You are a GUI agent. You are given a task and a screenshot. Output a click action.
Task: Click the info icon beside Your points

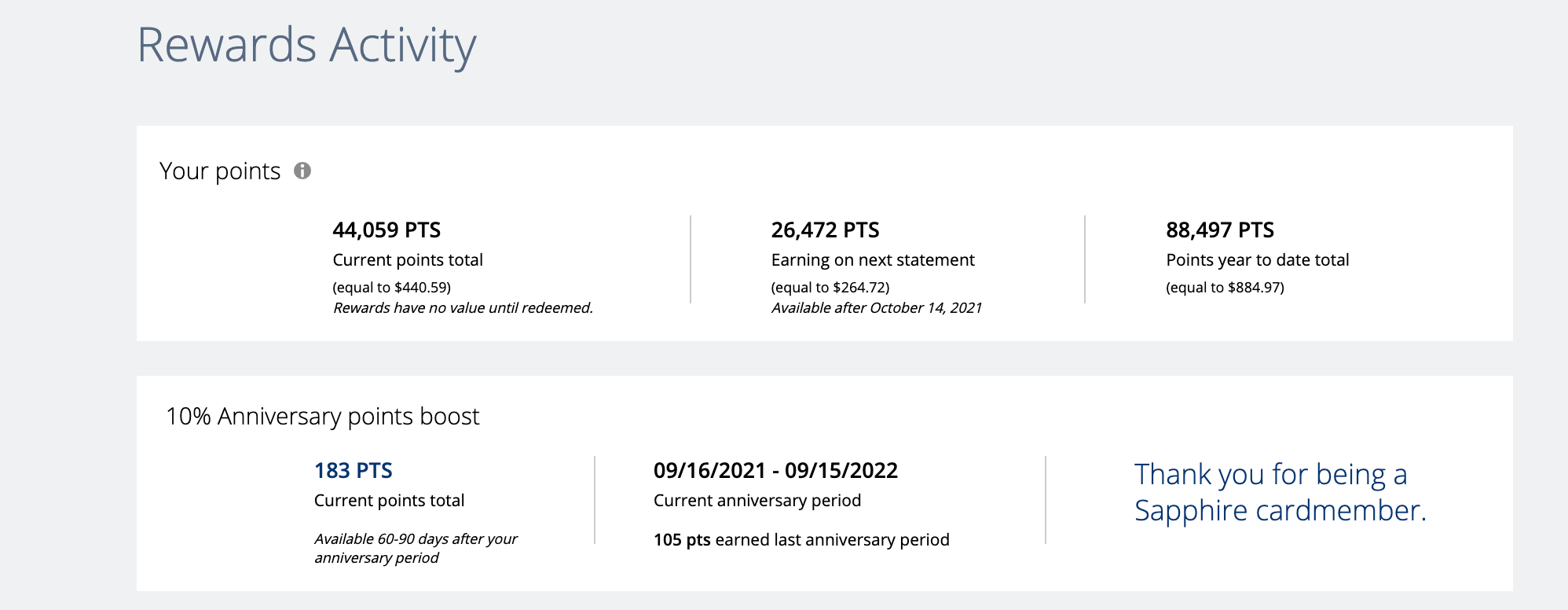pos(302,171)
